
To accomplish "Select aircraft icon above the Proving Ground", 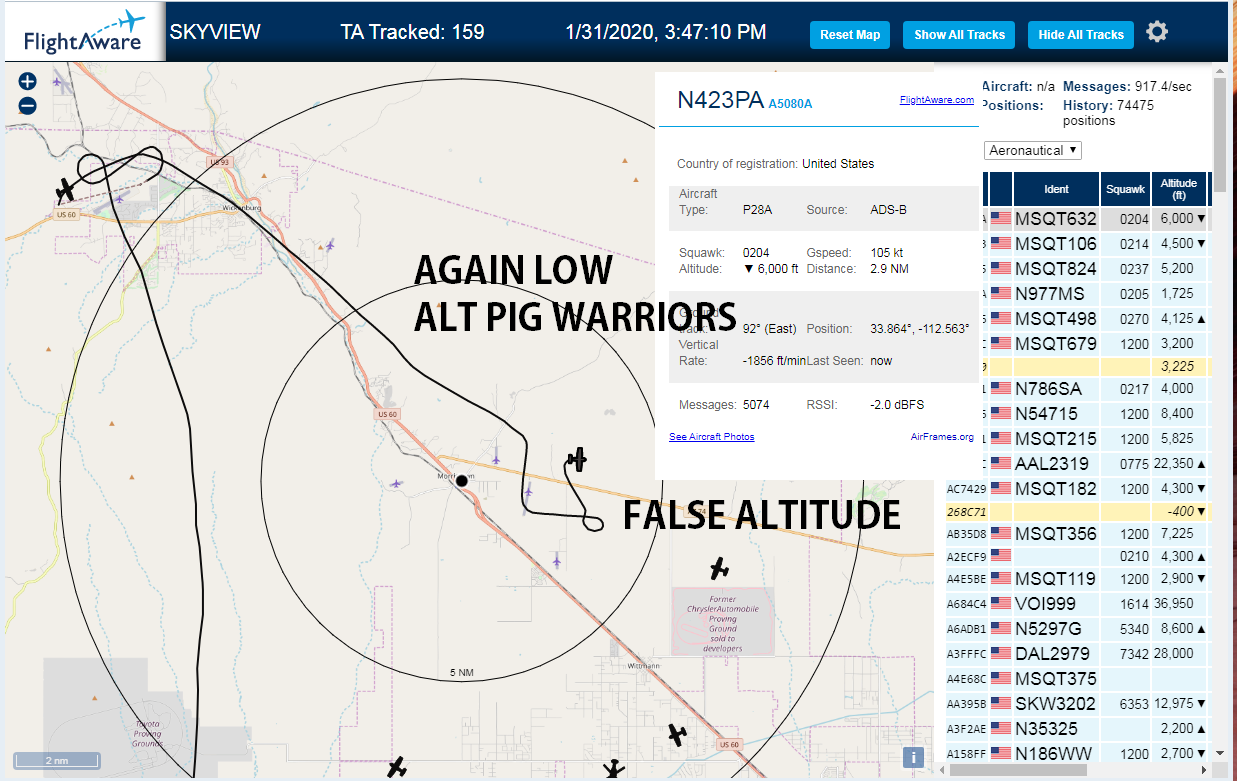I will click(x=719, y=568).
